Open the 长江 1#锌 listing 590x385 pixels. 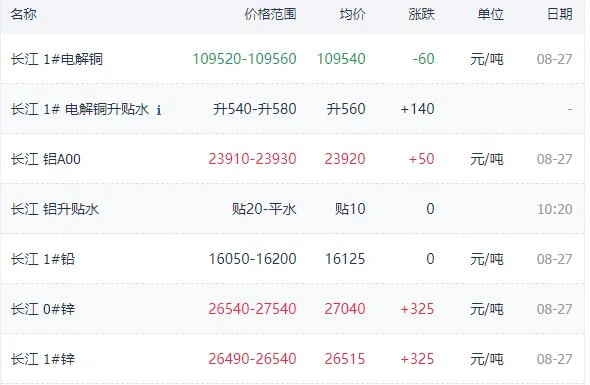(x=43, y=359)
